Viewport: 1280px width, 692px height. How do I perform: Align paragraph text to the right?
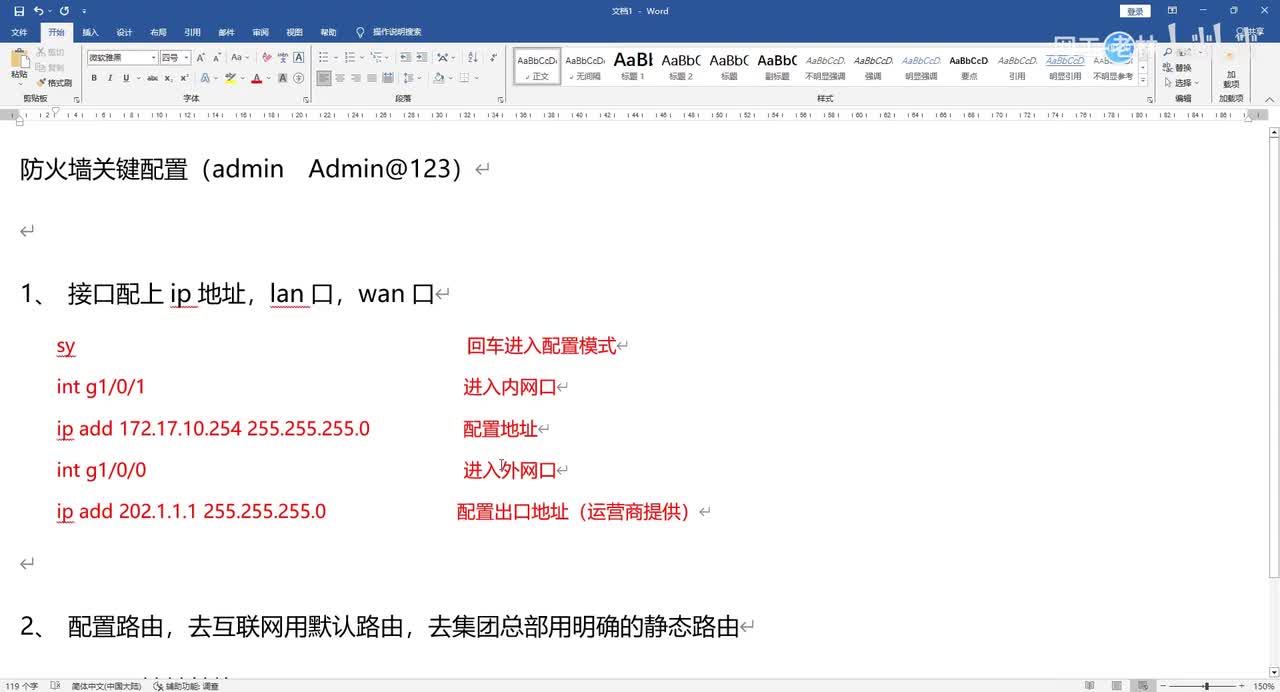[x=356, y=78]
